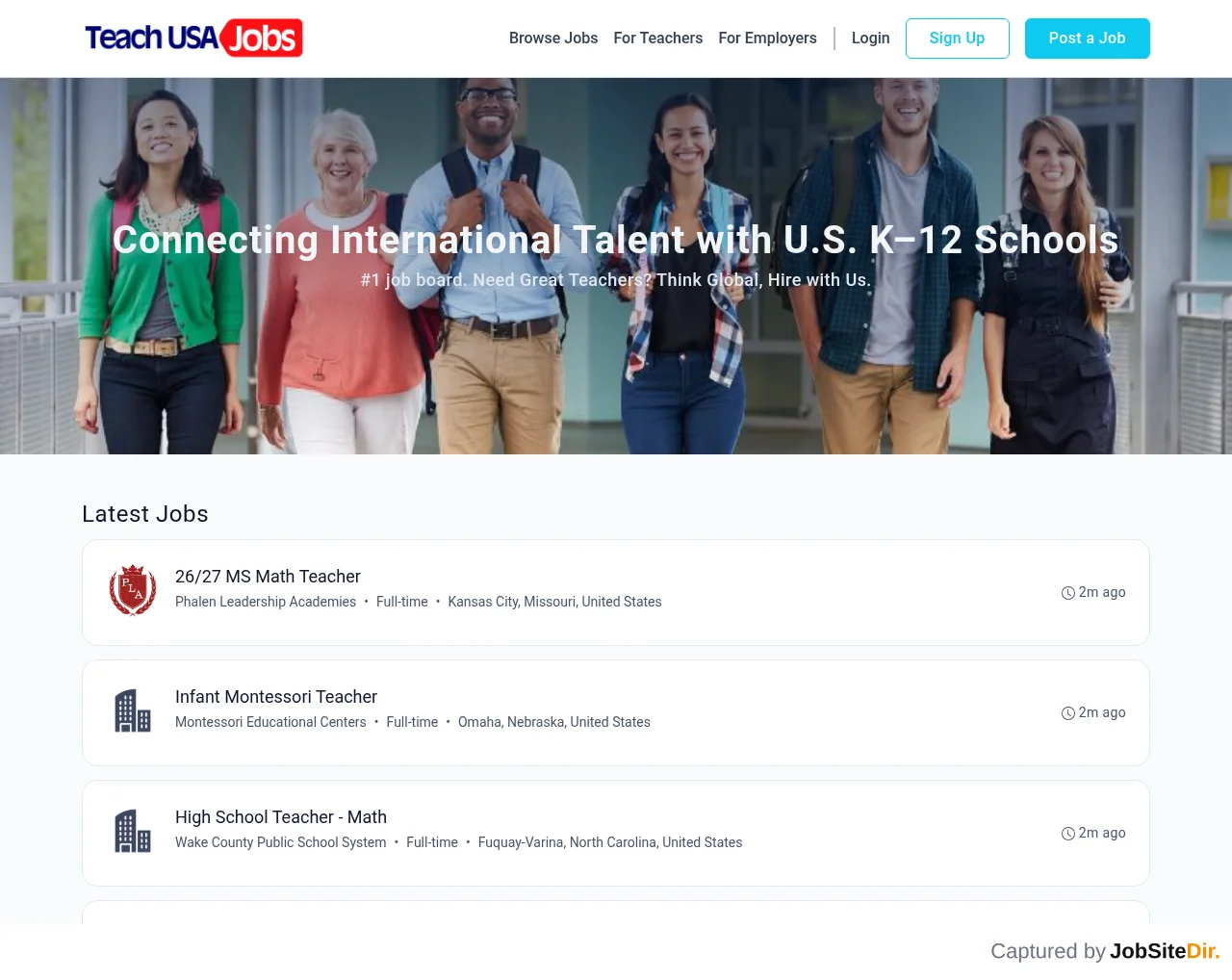
Task: Click Omaha, Nebraska, United States location
Action: 554,722
